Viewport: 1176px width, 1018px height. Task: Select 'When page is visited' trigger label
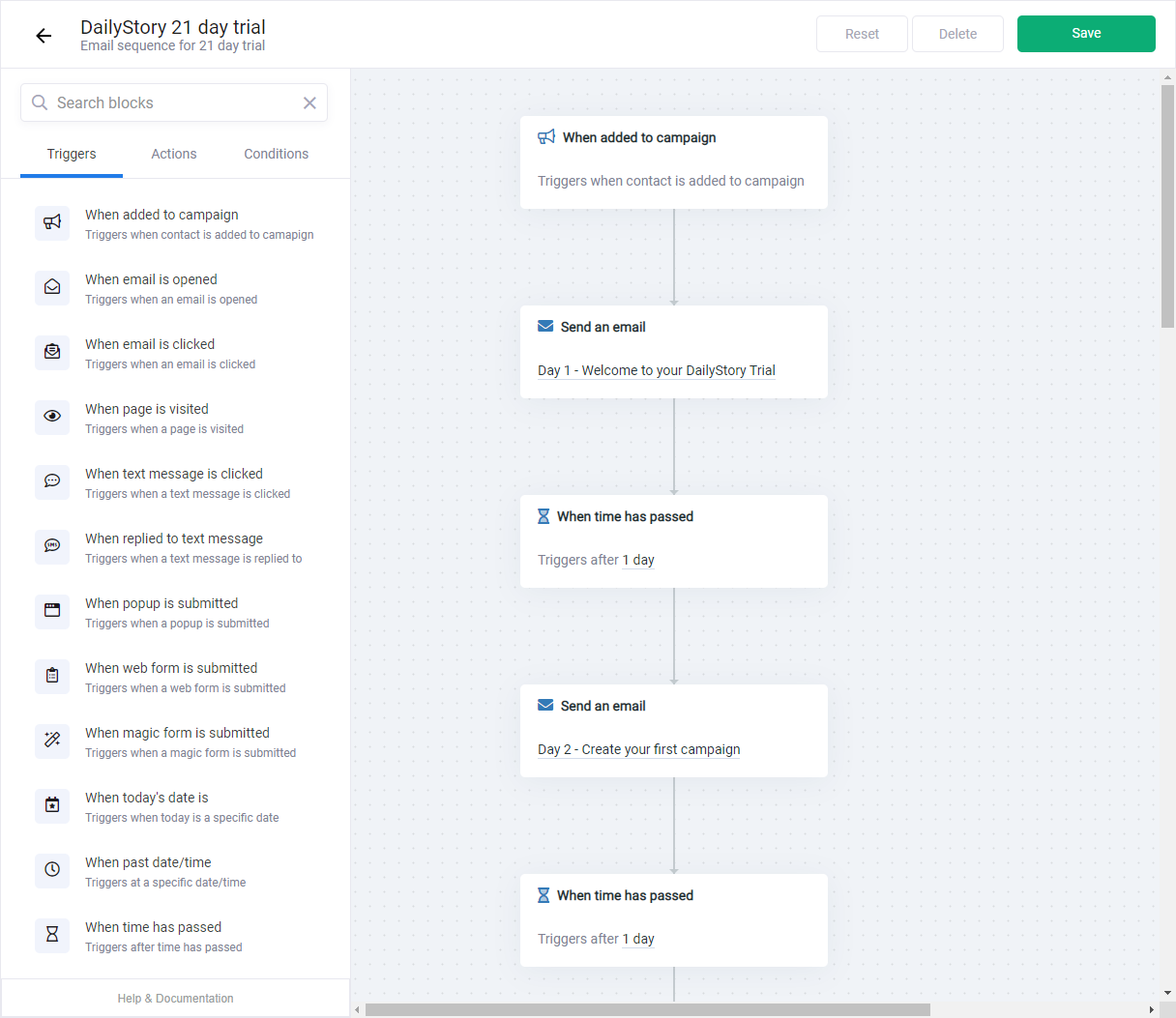pos(147,409)
